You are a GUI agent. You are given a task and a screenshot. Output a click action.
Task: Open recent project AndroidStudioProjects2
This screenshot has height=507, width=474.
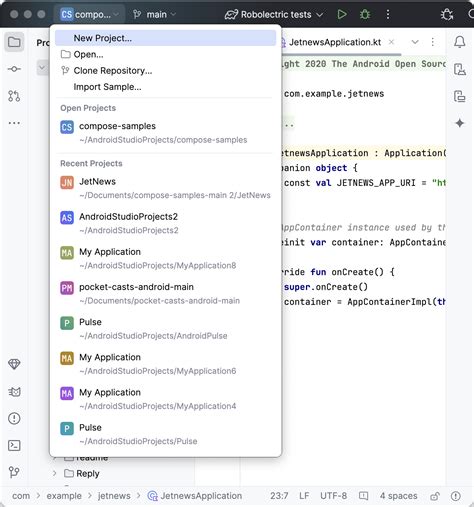(x=165, y=223)
